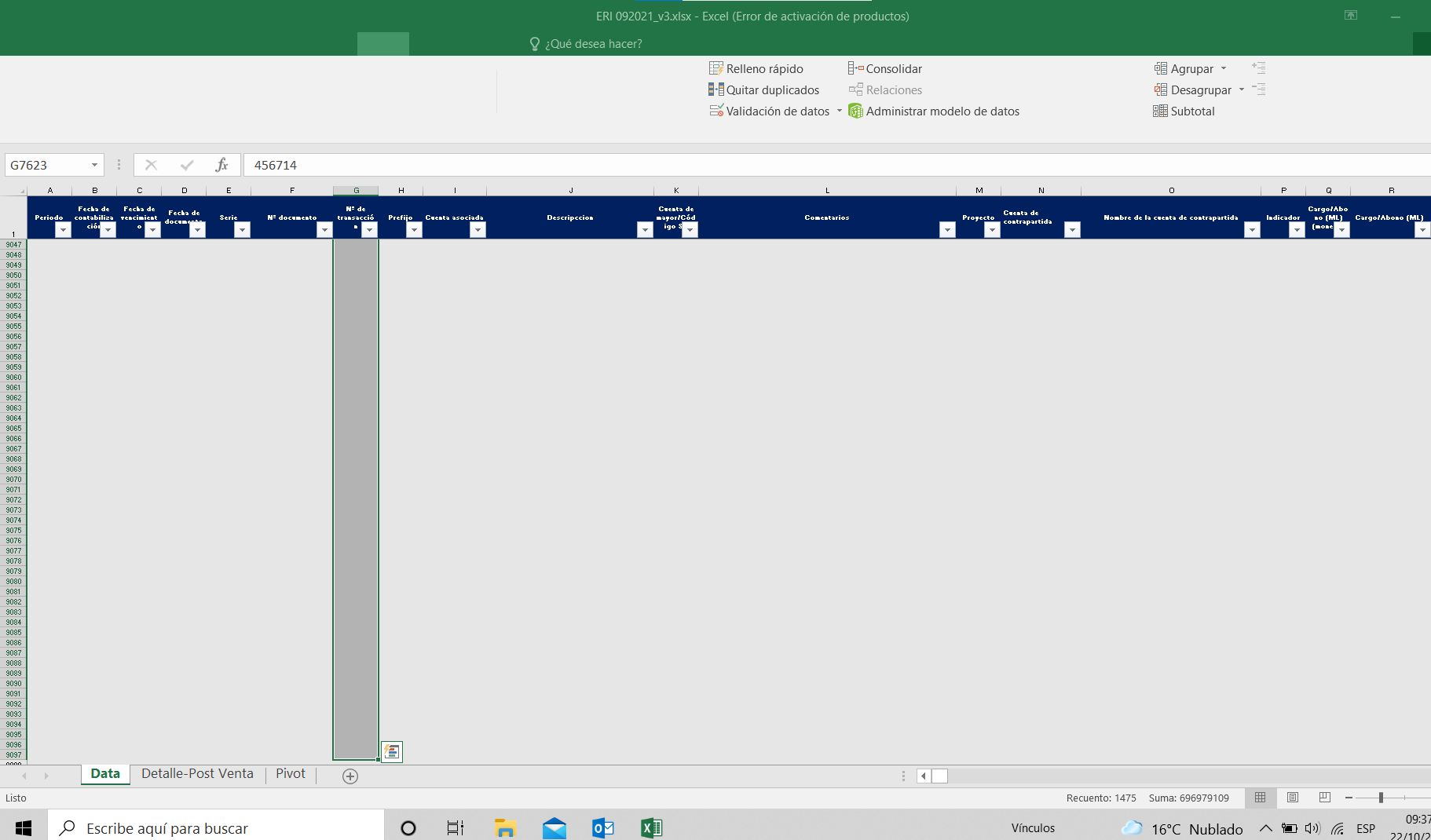
Task: Add a new sheet with plus icon
Action: (x=350, y=776)
